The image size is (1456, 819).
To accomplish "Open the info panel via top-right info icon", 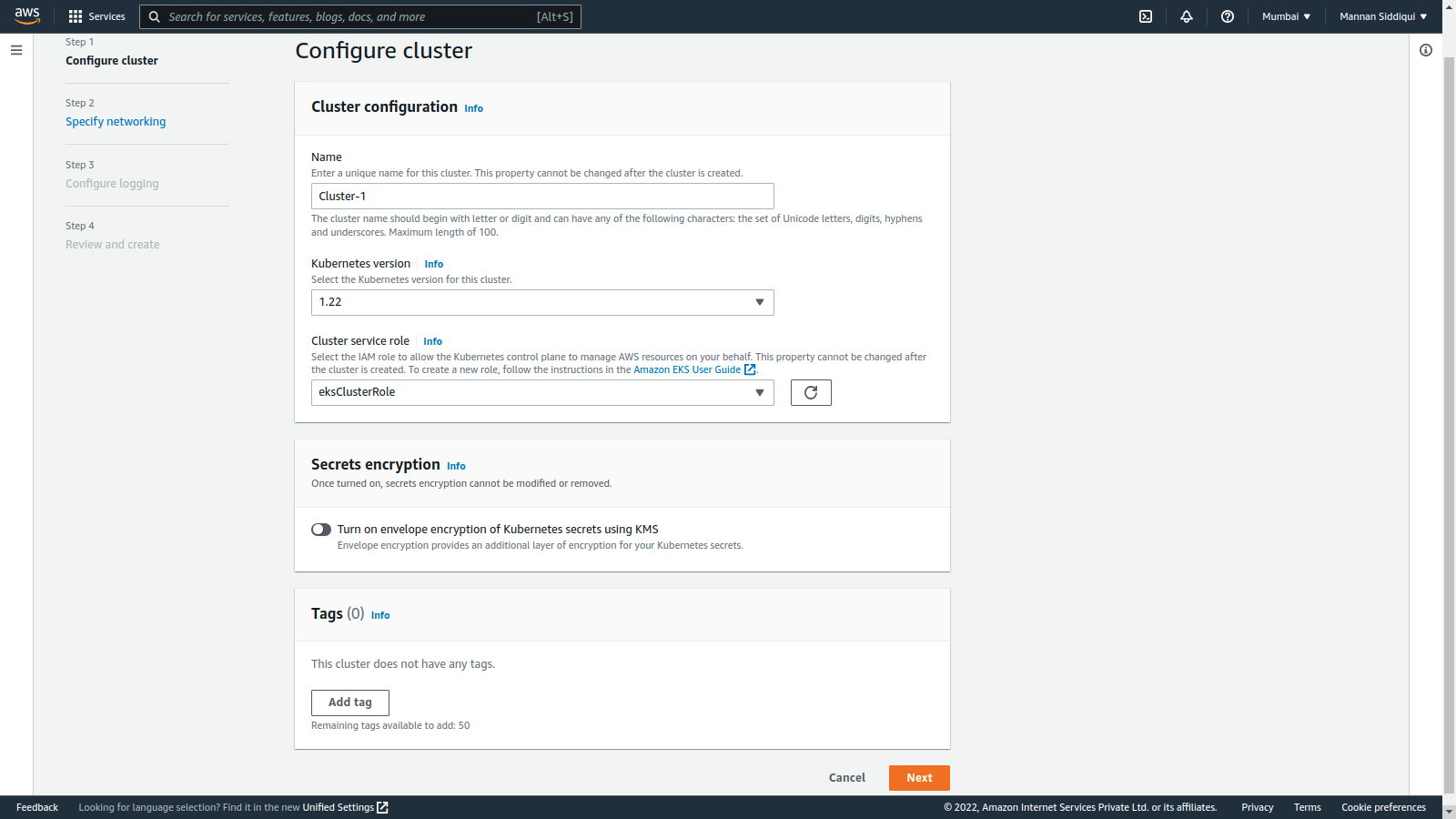I will (x=1425, y=50).
